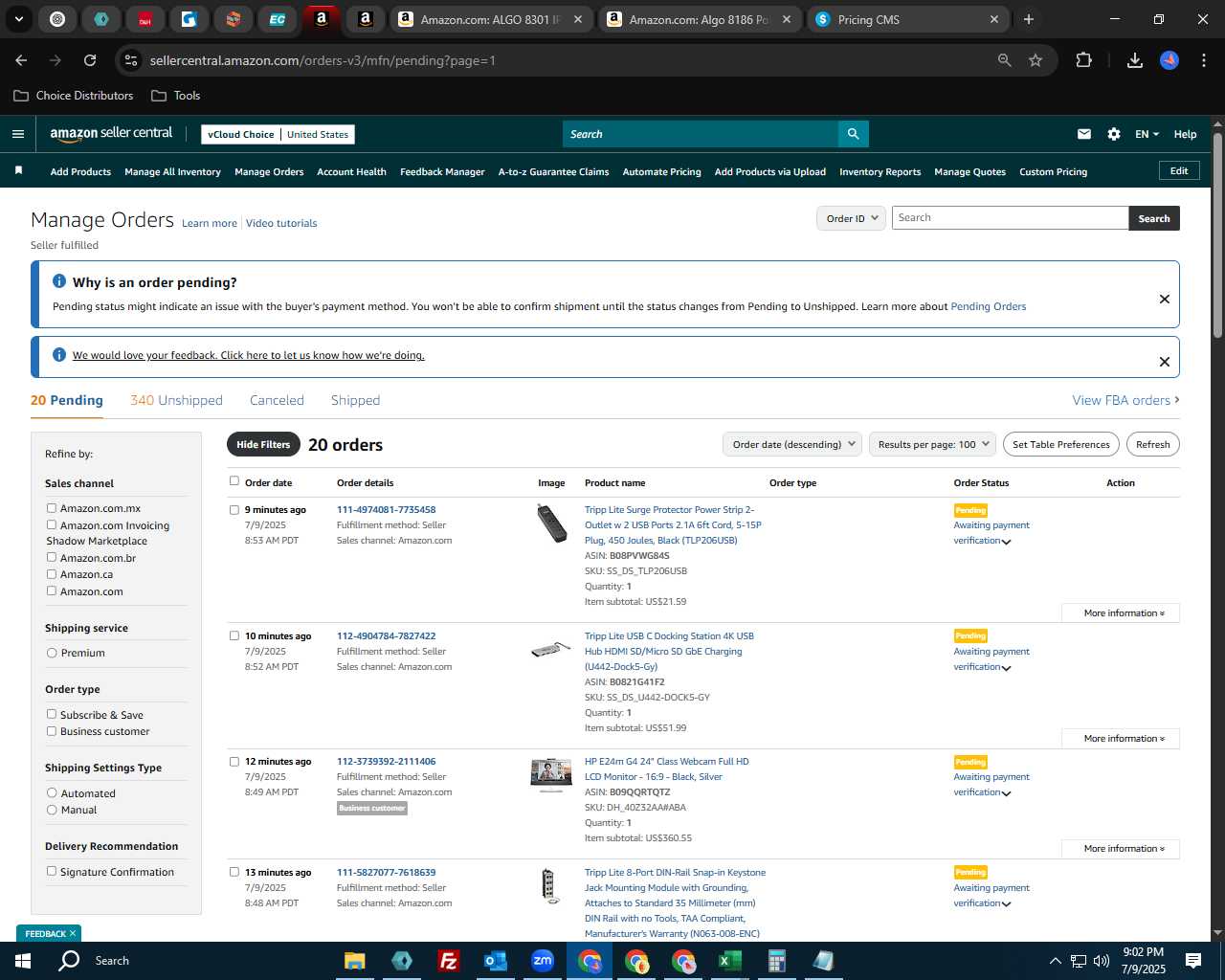The image size is (1225, 980).
Task: Check the Business customer order type
Action: pyautogui.click(x=52, y=731)
